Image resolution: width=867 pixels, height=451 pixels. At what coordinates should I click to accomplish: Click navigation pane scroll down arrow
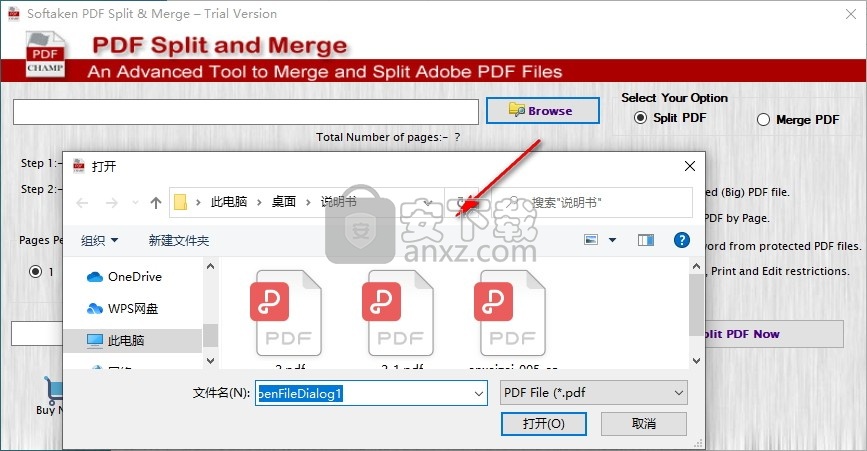pos(210,360)
